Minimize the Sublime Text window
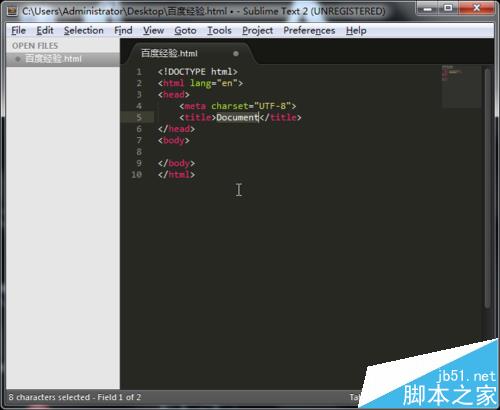500x410 pixels. click(x=428, y=8)
